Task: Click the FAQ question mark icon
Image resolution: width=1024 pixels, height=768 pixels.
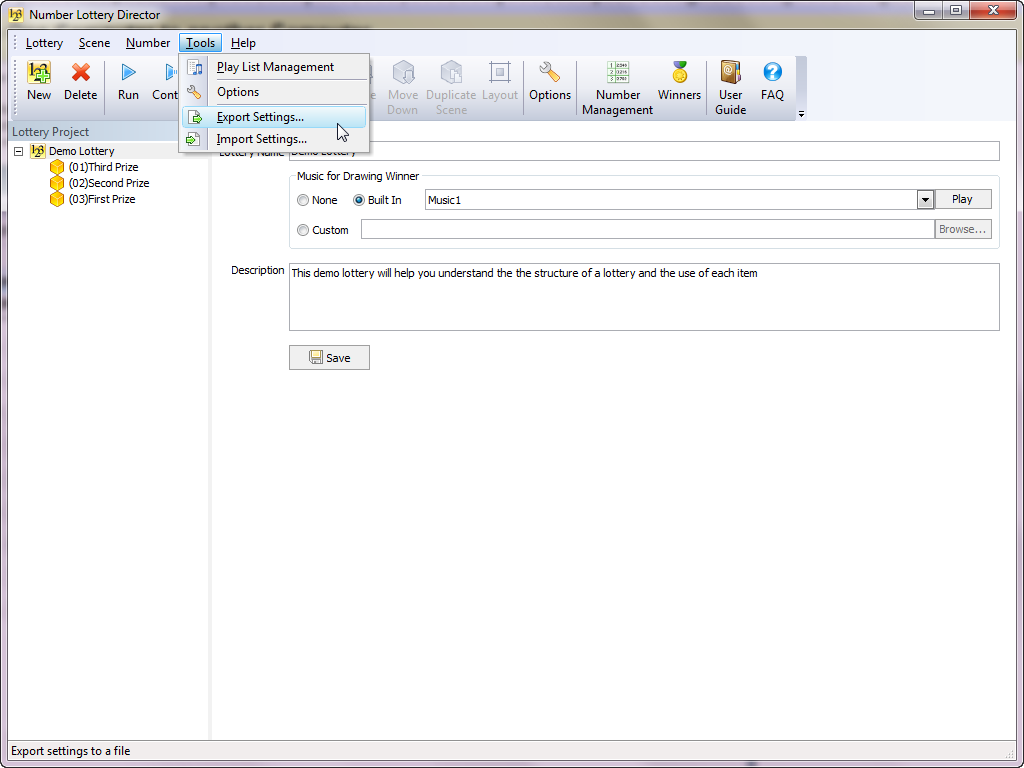Action: pyautogui.click(x=772, y=73)
